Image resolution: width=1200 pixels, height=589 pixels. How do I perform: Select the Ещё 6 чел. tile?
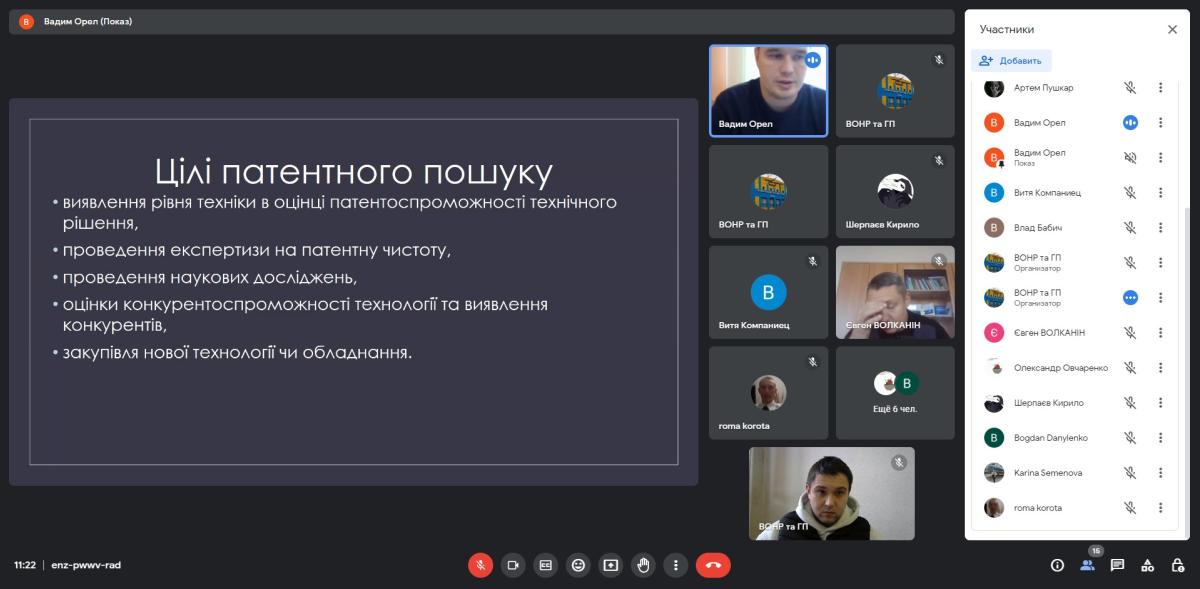895,393
